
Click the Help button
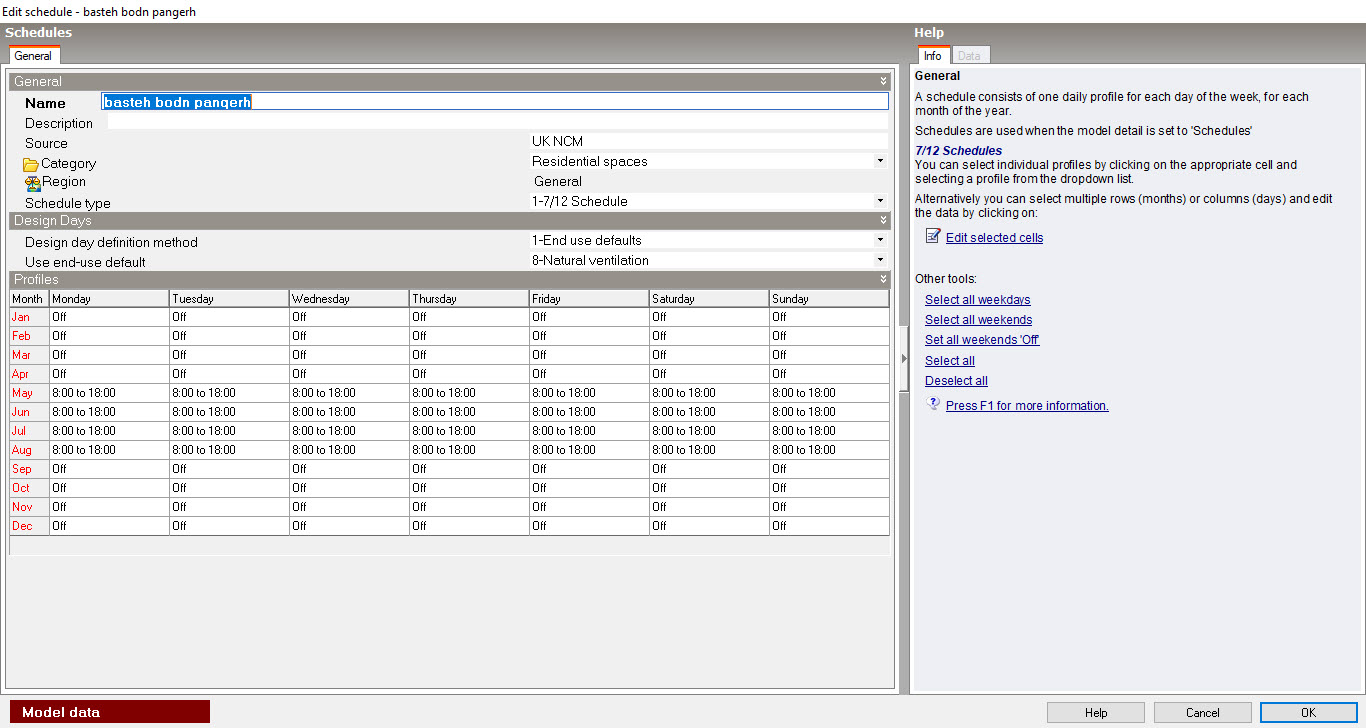tap(1096, 713)
